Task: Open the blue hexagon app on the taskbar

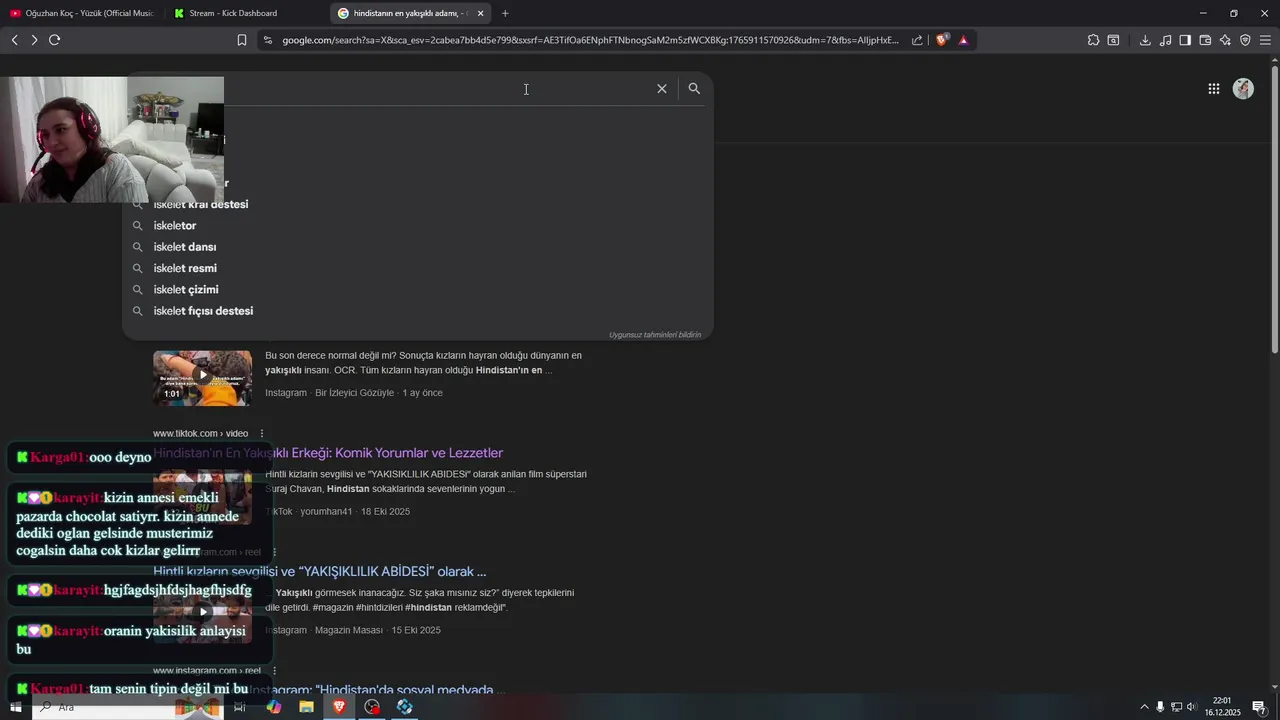Action: tap(404, 707)
